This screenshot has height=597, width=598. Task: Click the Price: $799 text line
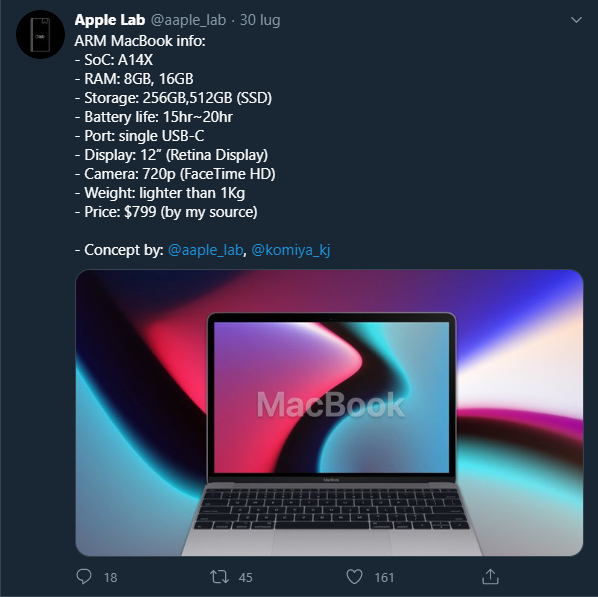pos(166,212)
